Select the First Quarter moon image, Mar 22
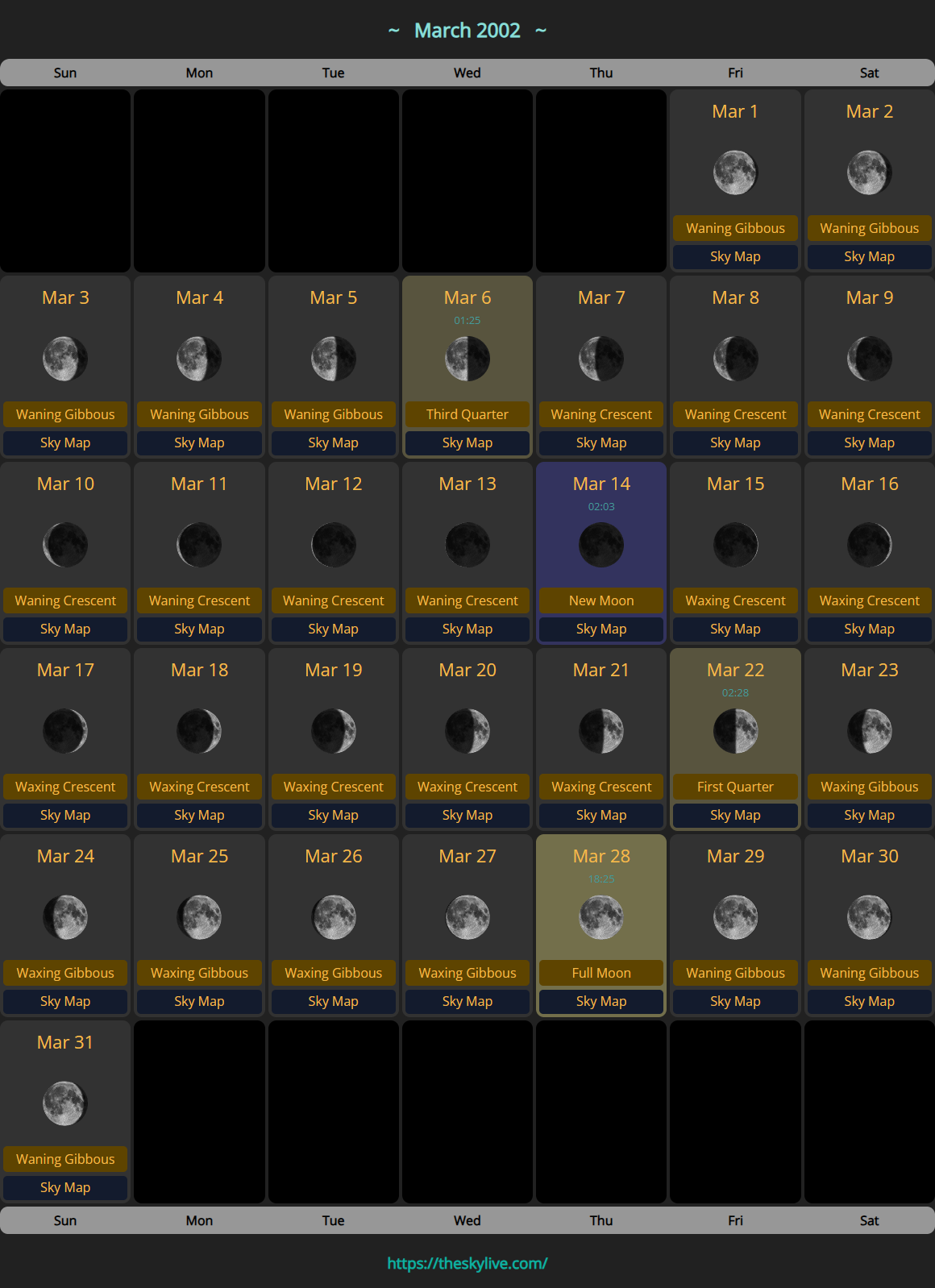This screenshot has height=1288, width=935. click(x=735, y=731)
